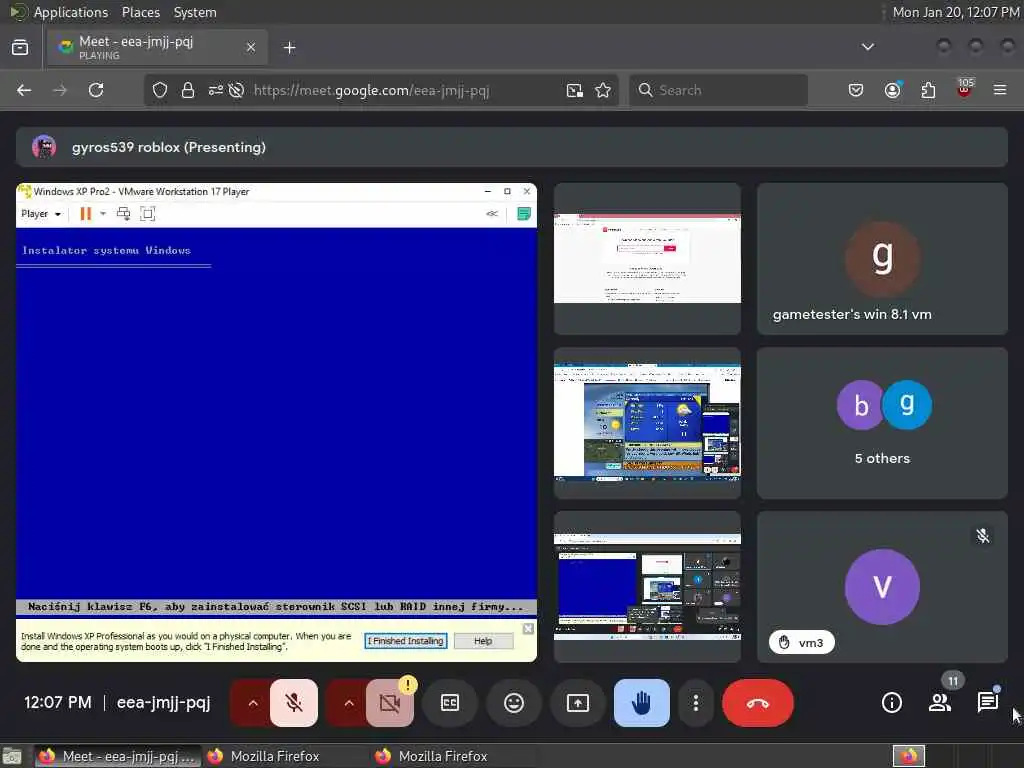Click the Firefox Search field
This screenshot has width=1024, height=768.
pos(718,90)
